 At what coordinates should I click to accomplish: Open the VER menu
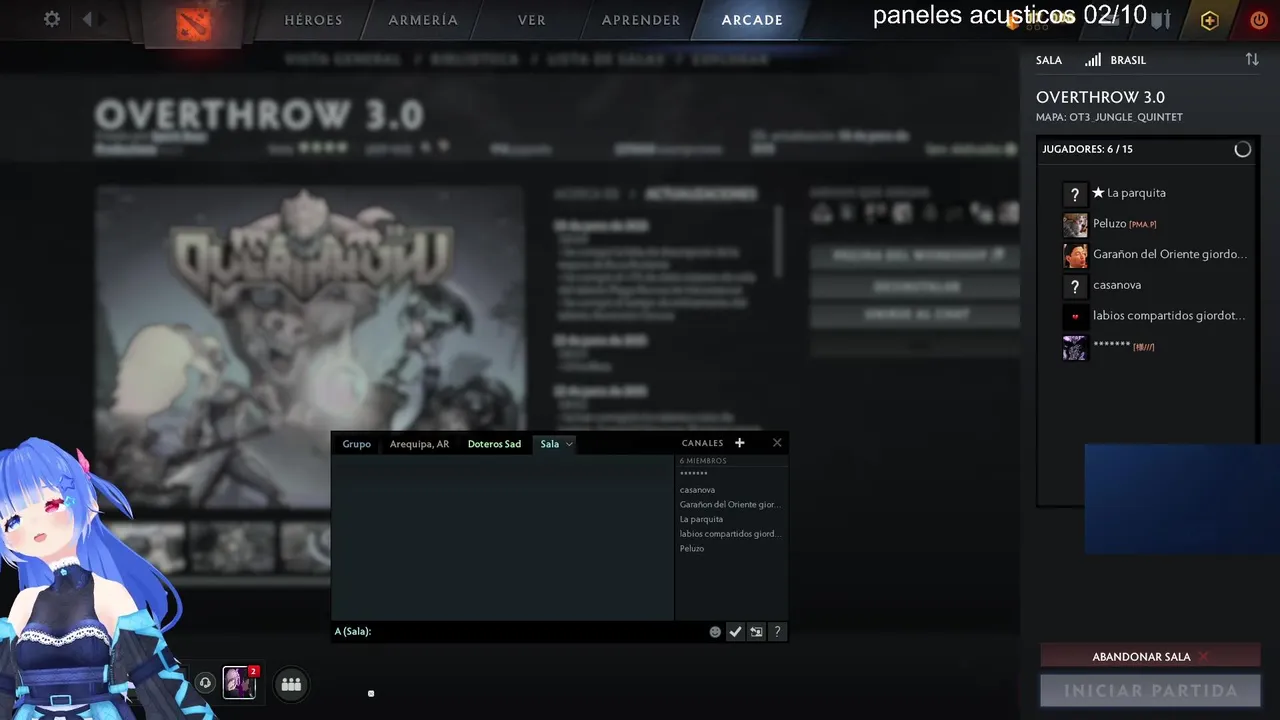(x=532, y=20)
